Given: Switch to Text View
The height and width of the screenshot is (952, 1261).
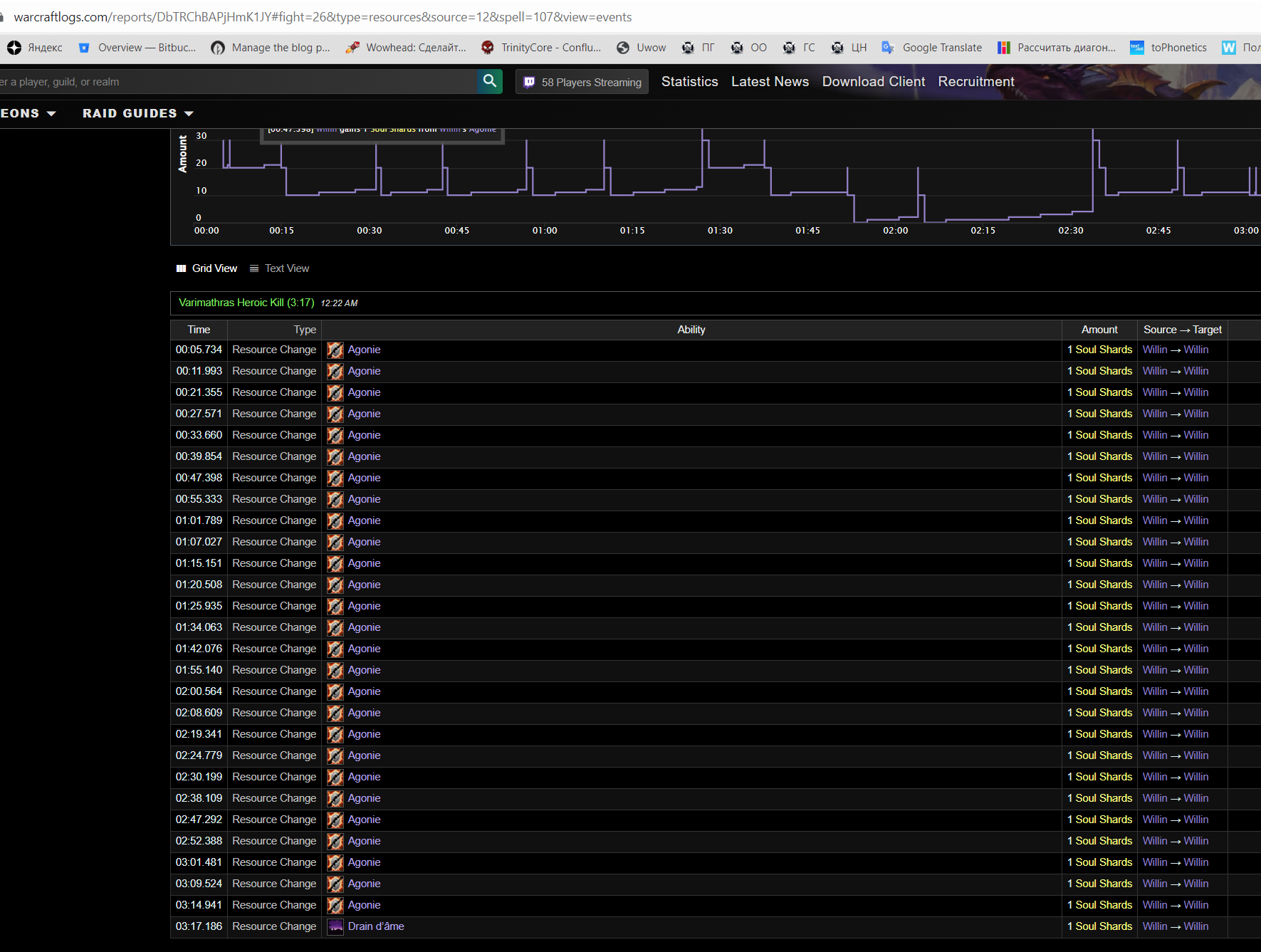Looking at the screenshot, I should click(280, 268).
